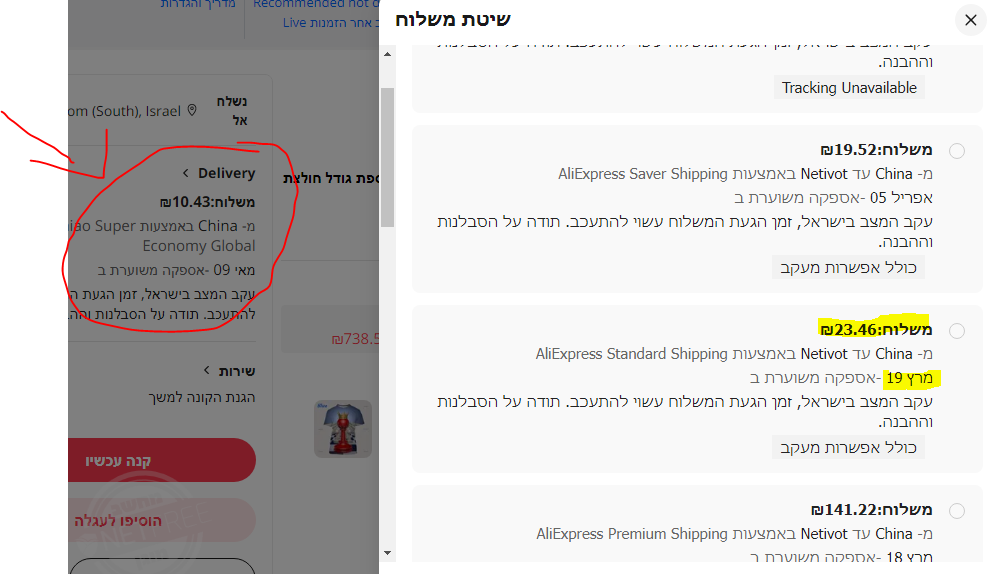This screenshot has height=574, width=996.
Task: Click the ₪141.22 shipping price text
Action: [872, 510]
